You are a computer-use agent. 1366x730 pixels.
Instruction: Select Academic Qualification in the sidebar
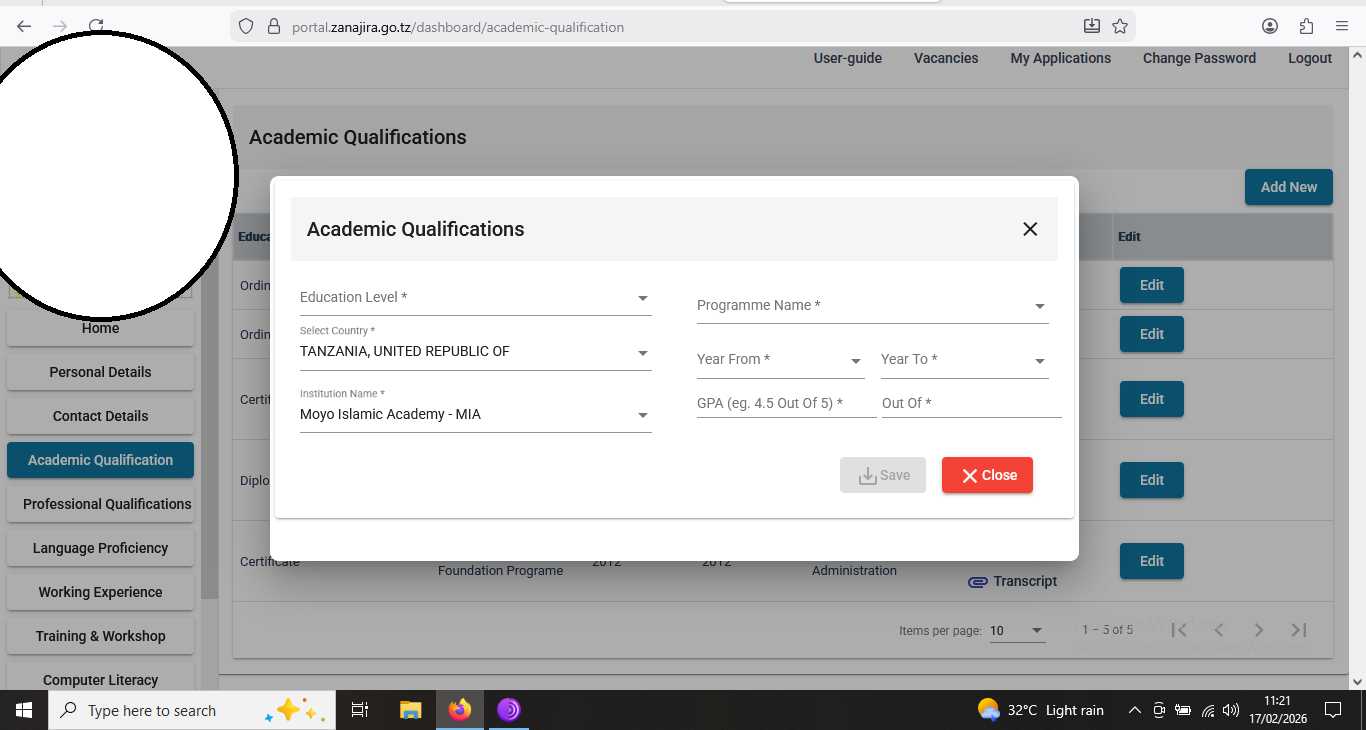coord(100,460)
